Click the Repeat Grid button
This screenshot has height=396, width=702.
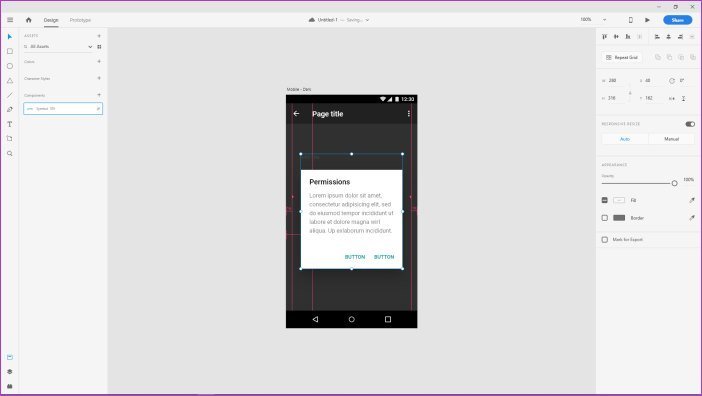(621, 57)
